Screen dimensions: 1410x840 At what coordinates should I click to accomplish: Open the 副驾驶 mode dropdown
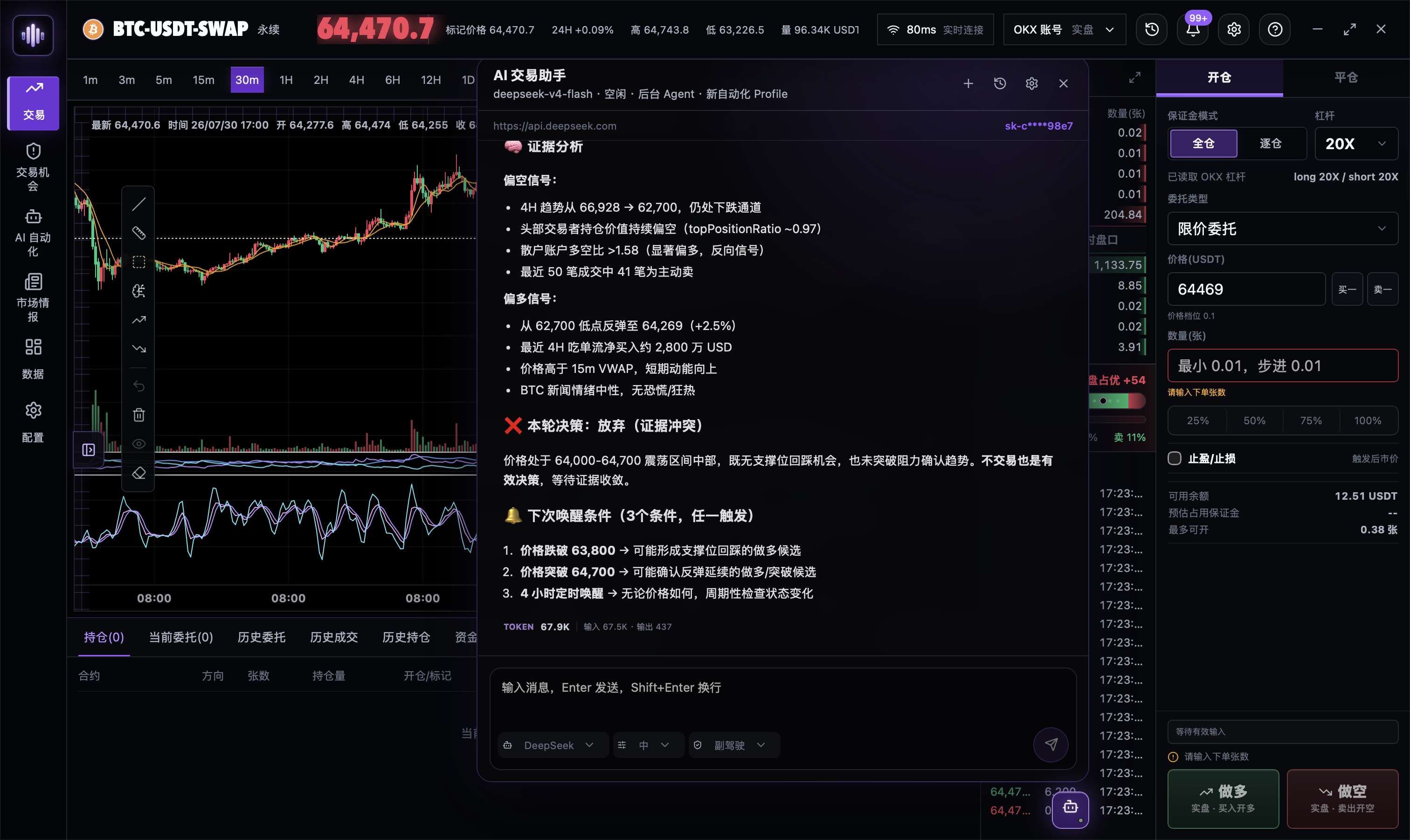(x=734, y=745)
